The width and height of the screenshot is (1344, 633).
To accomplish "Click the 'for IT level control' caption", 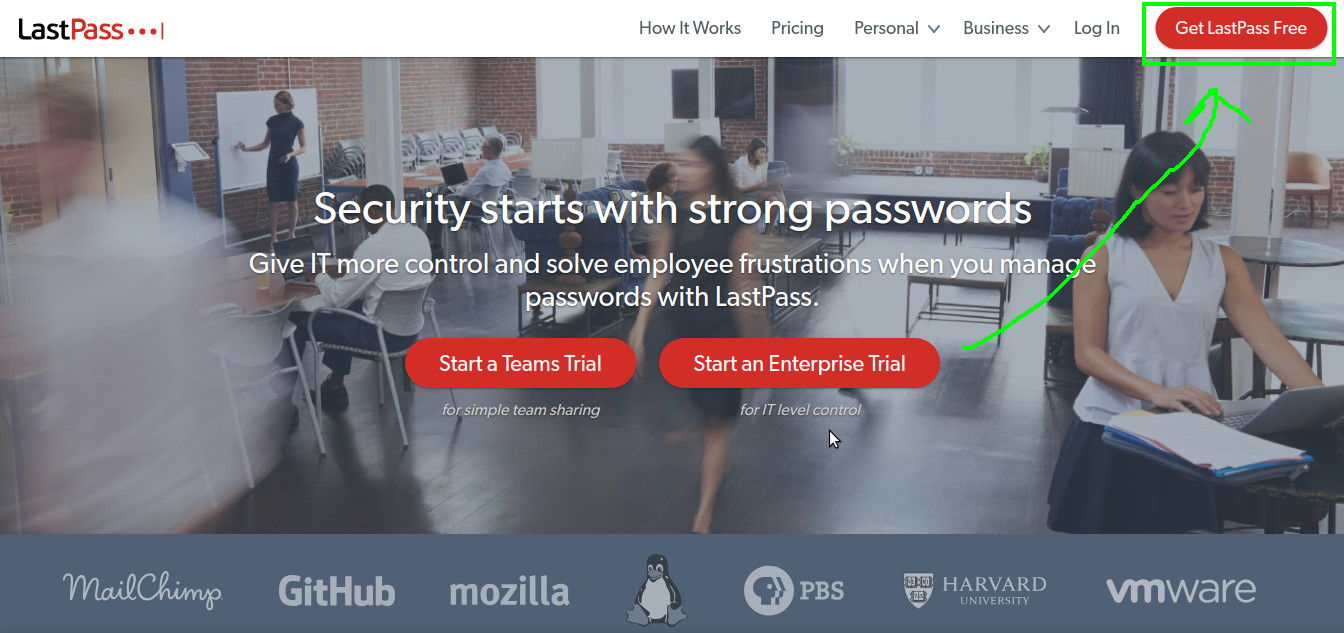I will tap(800, 409).
